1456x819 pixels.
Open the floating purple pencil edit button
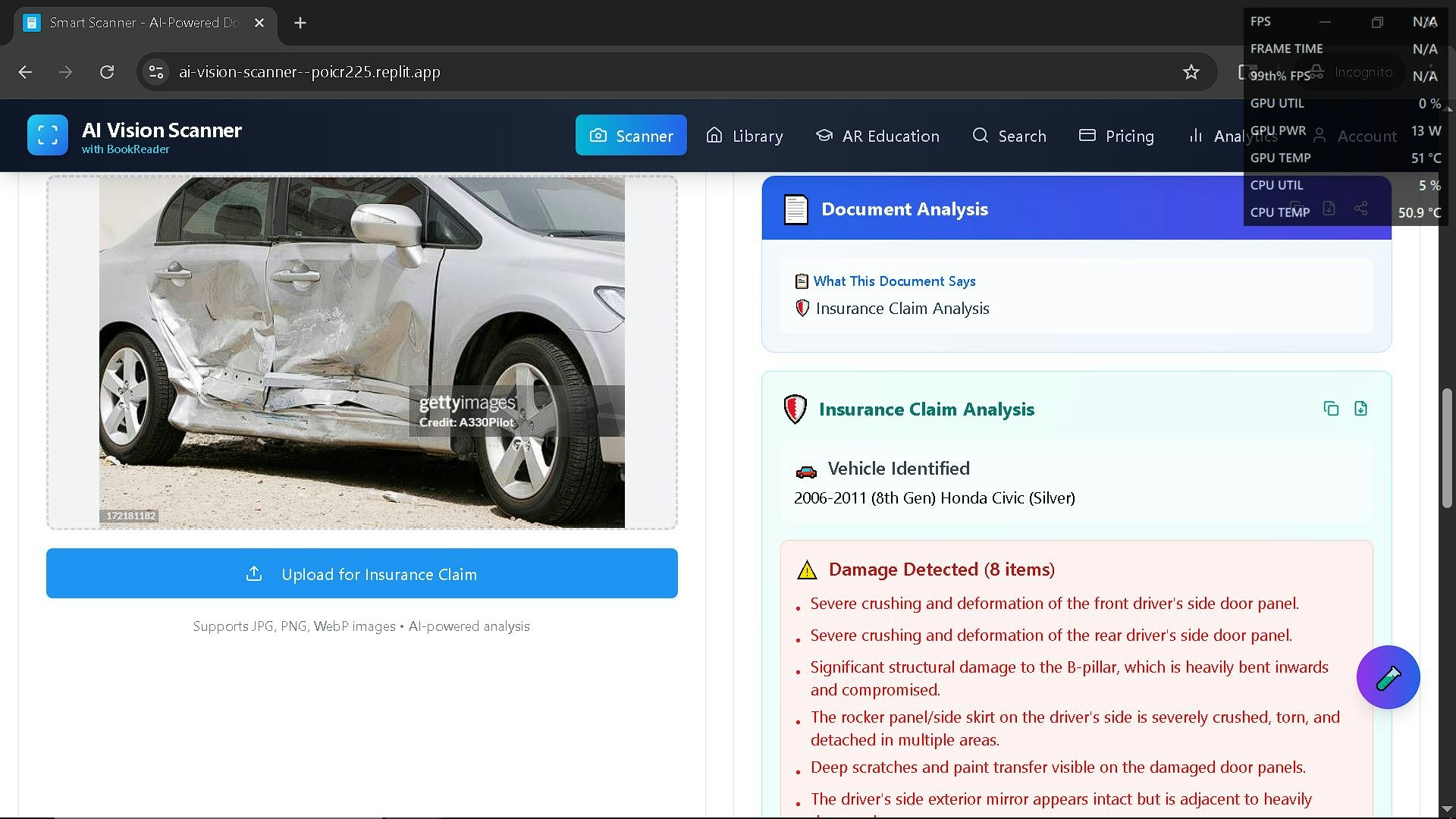click(x=1388, y=676)
